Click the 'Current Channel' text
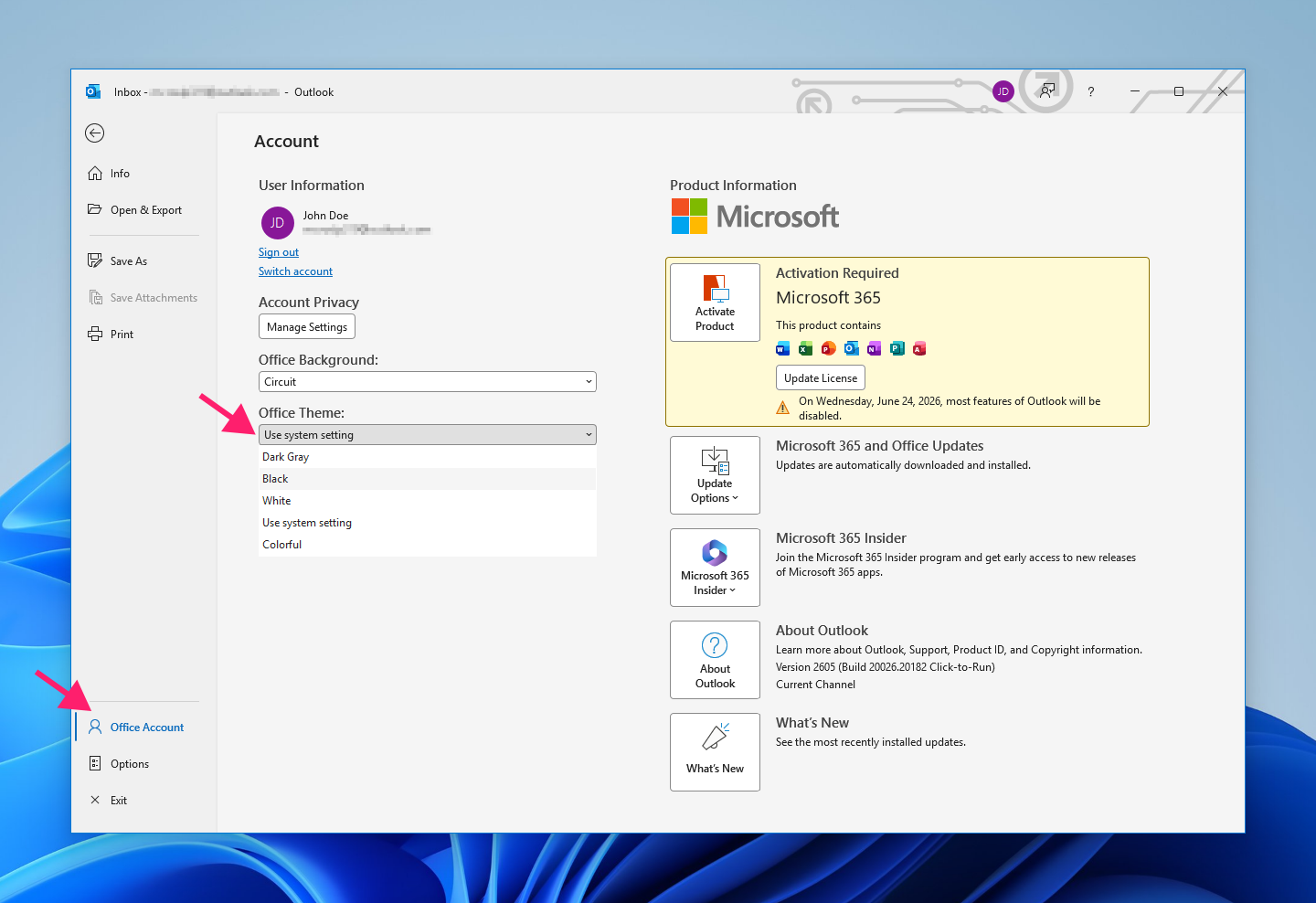This screenshot has height=903, width=1316. [815, 685]
